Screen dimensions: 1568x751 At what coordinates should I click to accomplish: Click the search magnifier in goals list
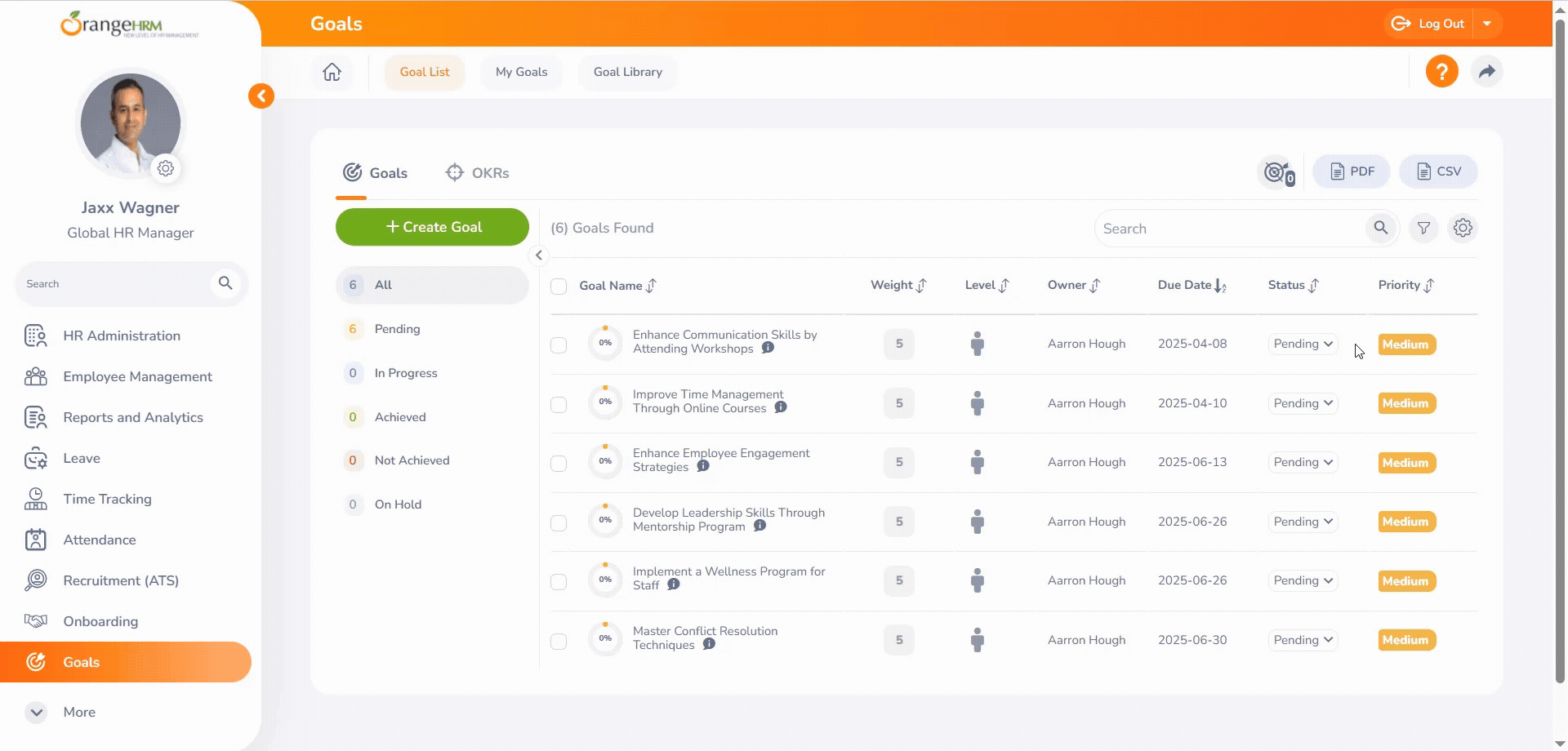[1380, 229]
